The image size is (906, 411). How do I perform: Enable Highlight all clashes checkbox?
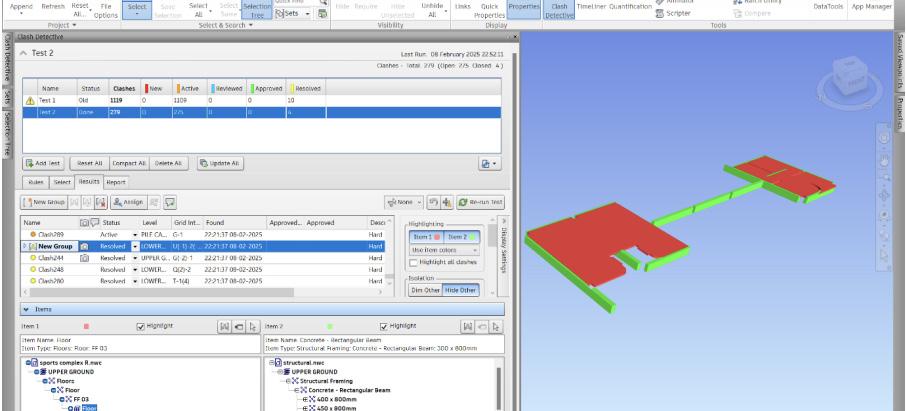click(413, 262)
